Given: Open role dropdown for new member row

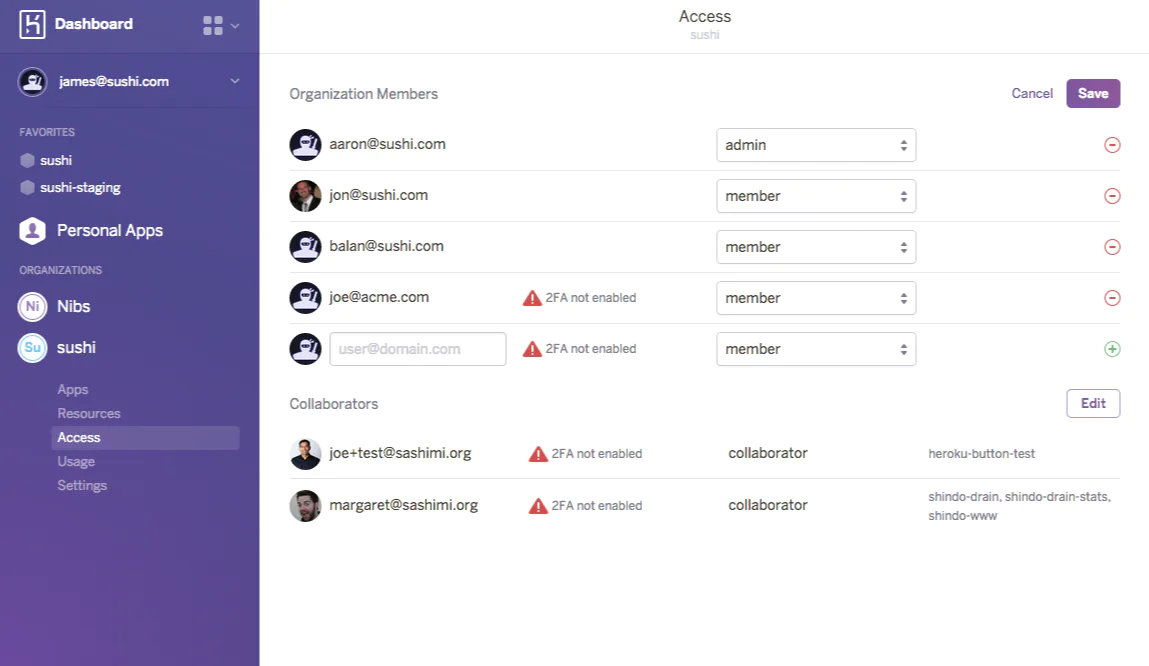Looking at the screenshot, I should 816,349.
